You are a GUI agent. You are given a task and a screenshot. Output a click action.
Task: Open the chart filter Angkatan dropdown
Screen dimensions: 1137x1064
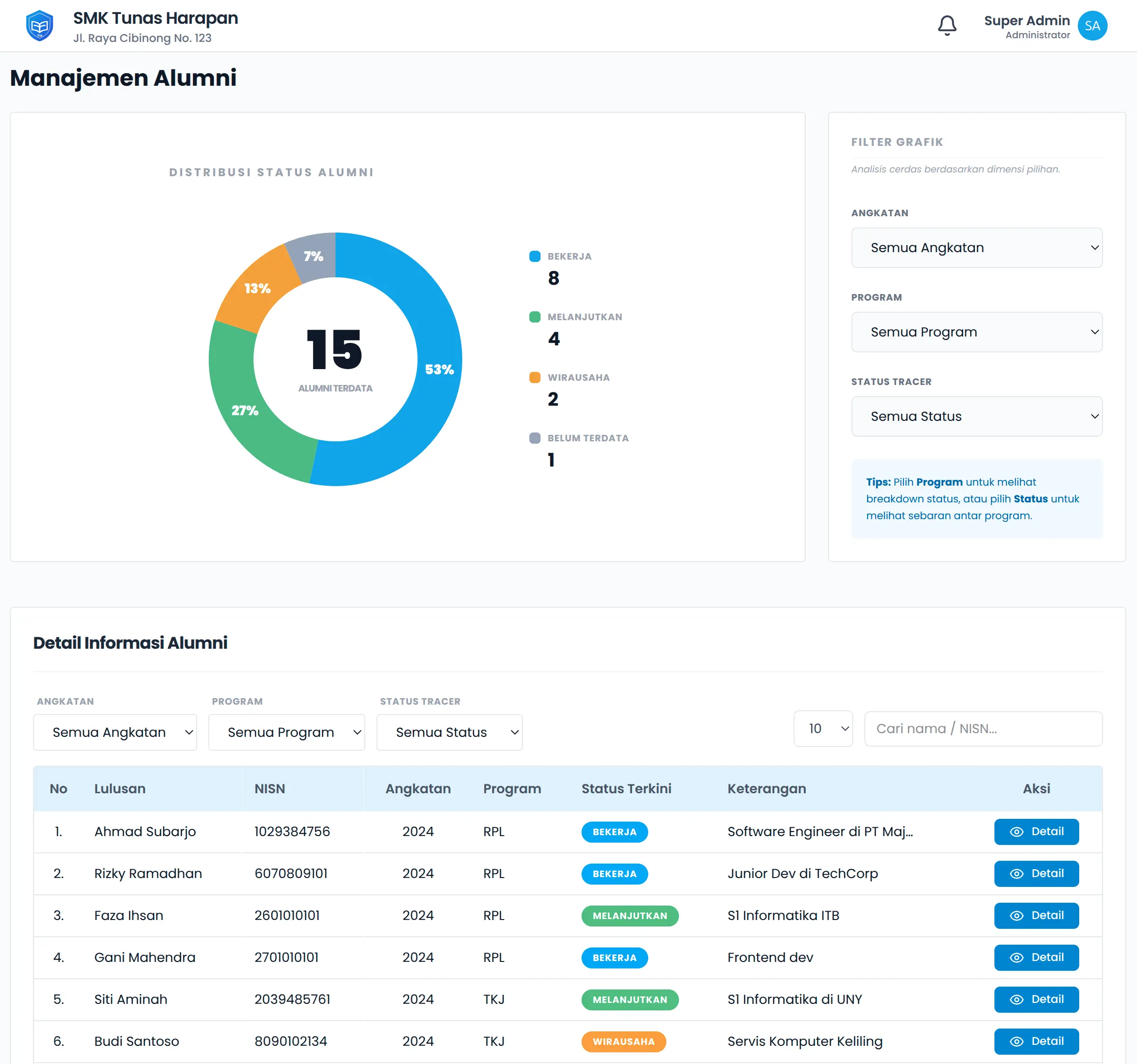point(976,247)
